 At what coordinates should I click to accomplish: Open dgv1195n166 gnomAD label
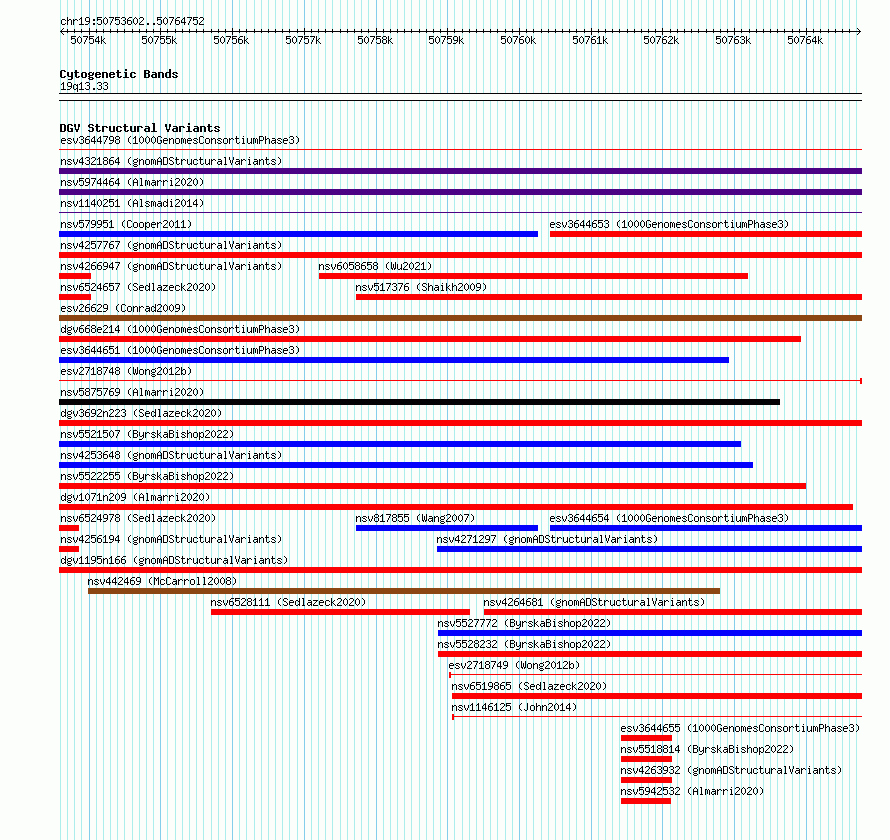coord(174,560)
